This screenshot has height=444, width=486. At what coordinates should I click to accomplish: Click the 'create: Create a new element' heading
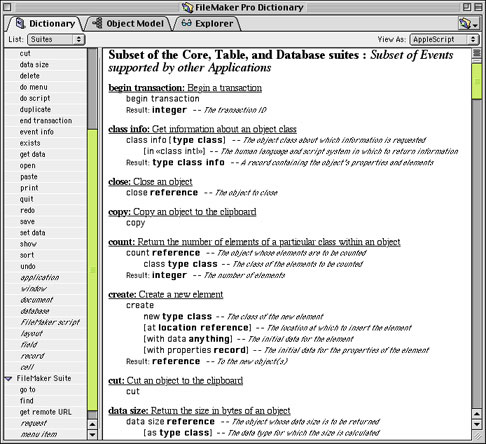pyautogui.click(x=166, y=295)
